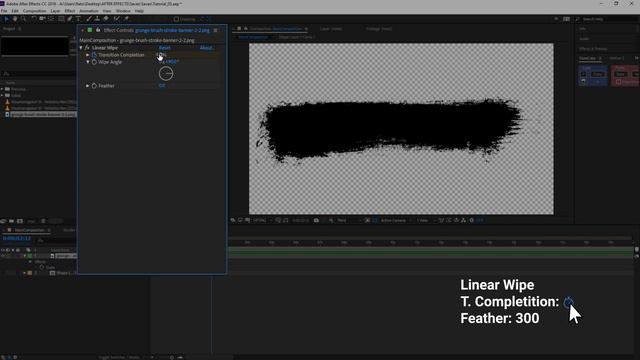Select the Pen tool
The width and height of the screenshot is (640, 360).
[x=70, y=19]
